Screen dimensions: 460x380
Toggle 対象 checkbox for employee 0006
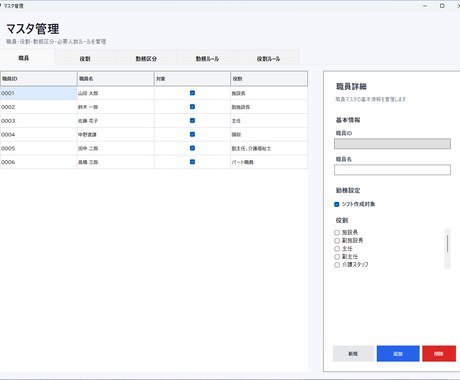[x=192, y=162]
